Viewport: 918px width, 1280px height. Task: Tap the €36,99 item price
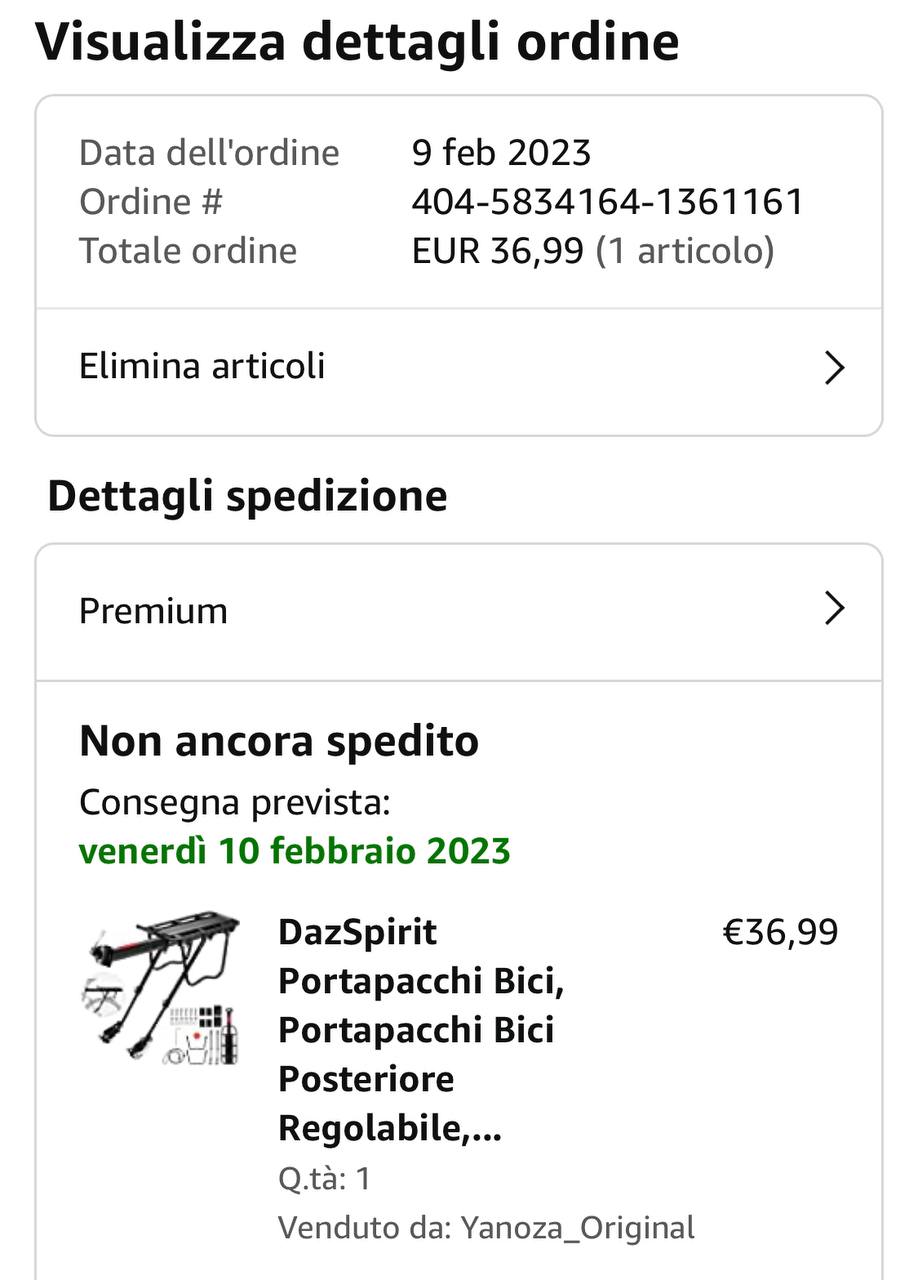tap(780, 932)
